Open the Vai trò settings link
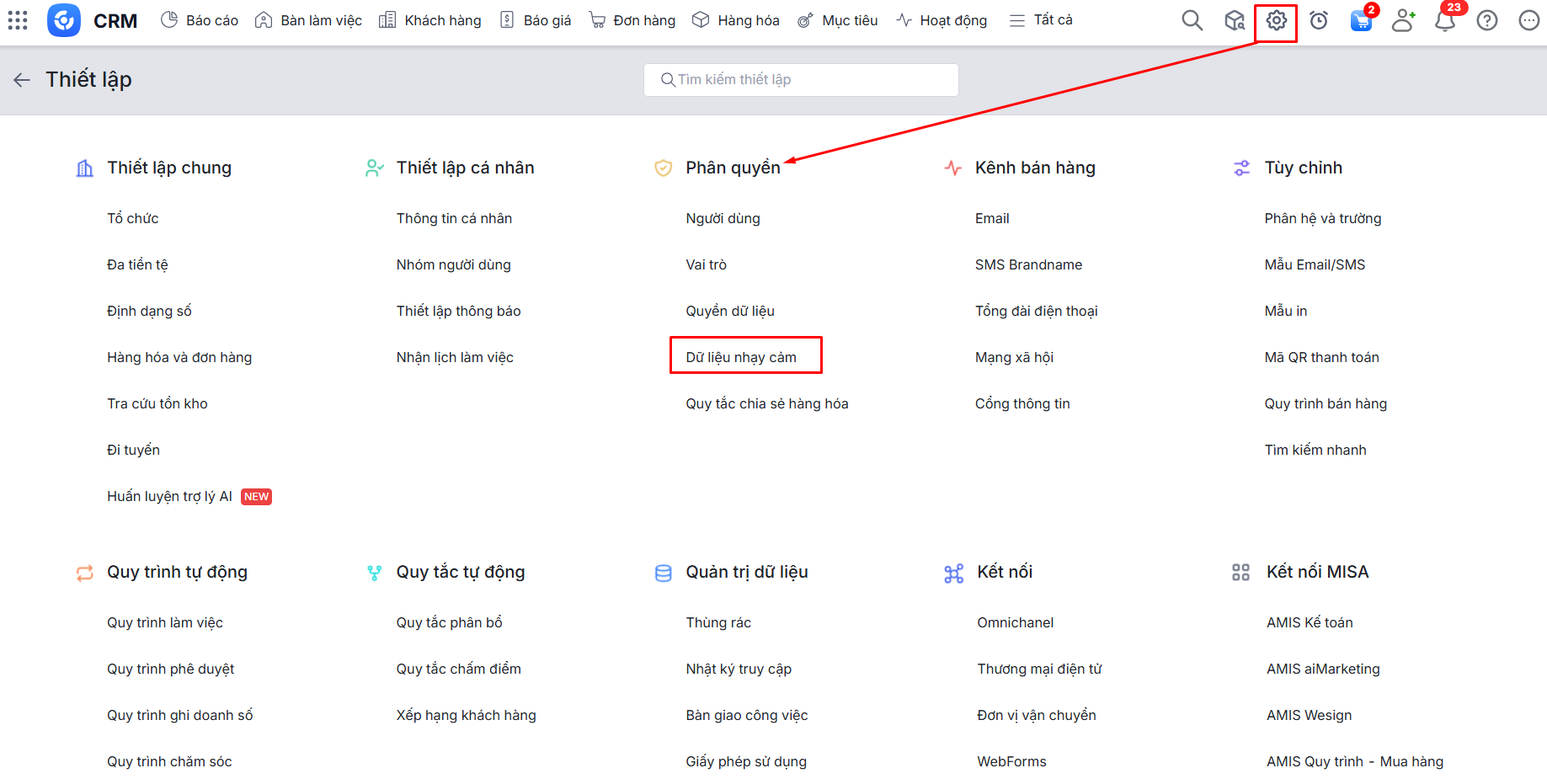 click(706, 264)
